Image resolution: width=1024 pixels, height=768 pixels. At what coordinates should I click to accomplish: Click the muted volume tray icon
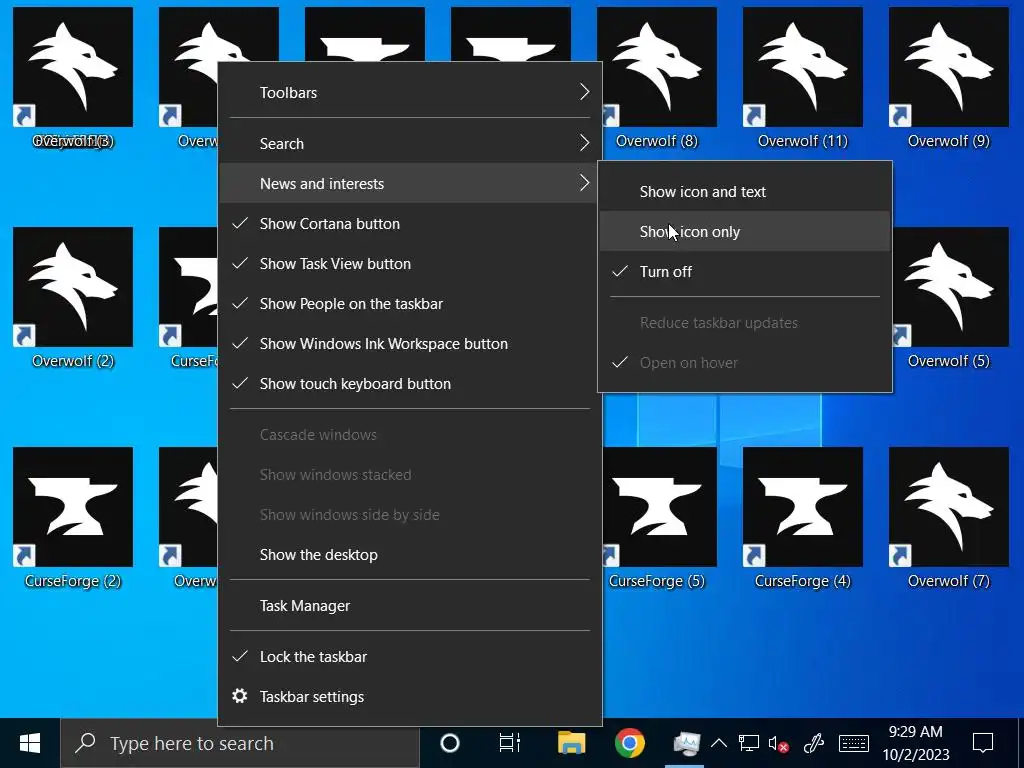coord(778,743)
